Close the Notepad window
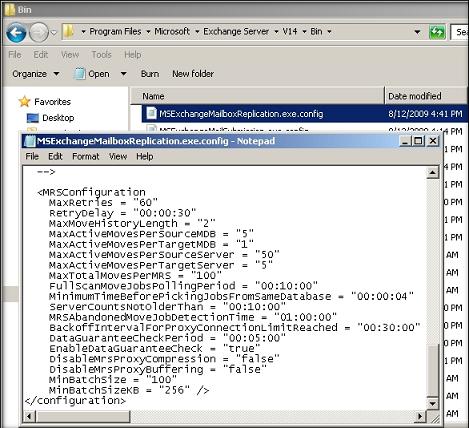Viewport: 469px width, 428px height. (433, 141)
